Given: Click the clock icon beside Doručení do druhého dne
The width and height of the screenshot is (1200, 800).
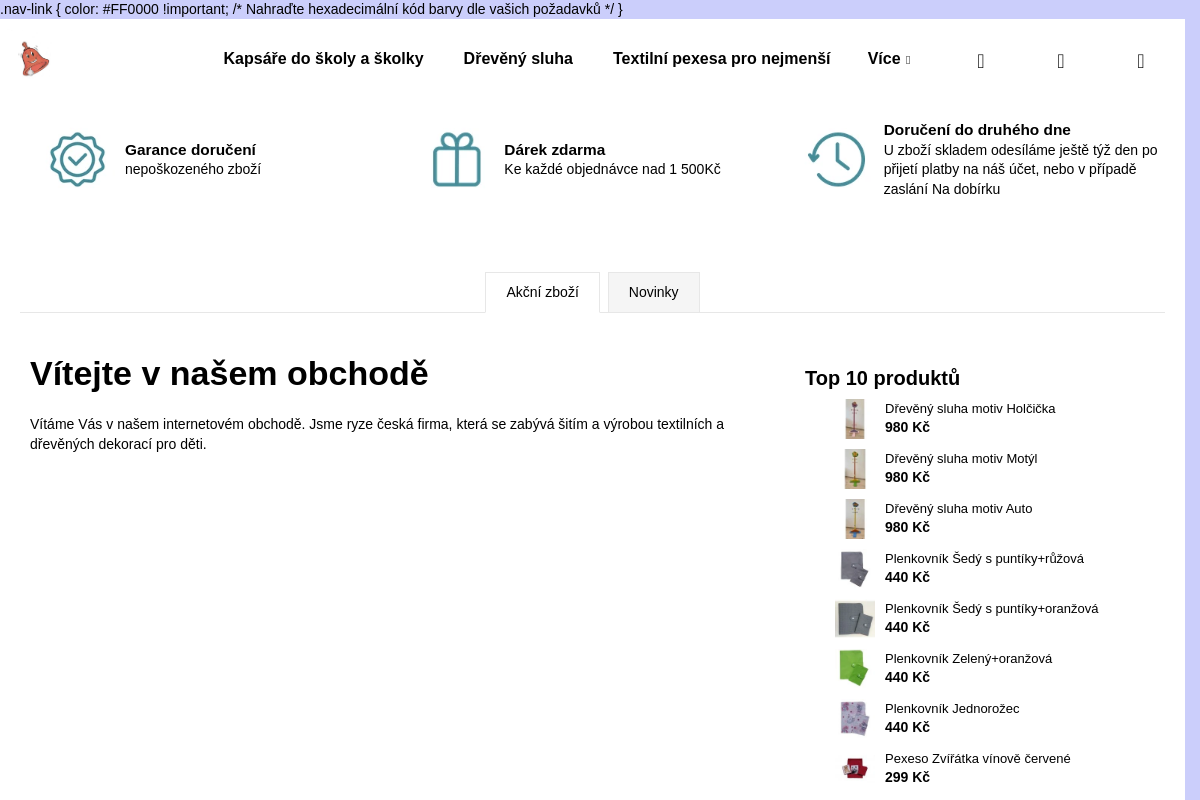Looking at the screenshot, I should pos(836,160).
